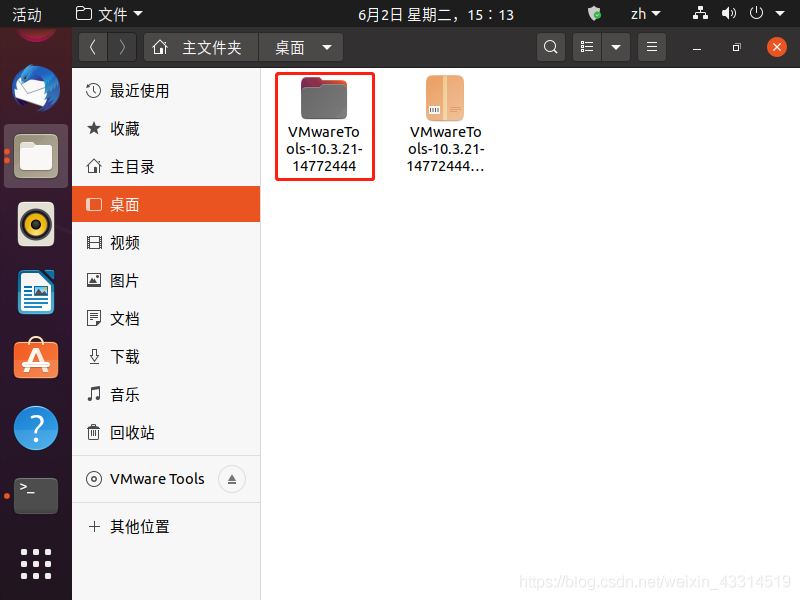Open the VMwareTools-10.3.21 folder

(x=324, y=100)
